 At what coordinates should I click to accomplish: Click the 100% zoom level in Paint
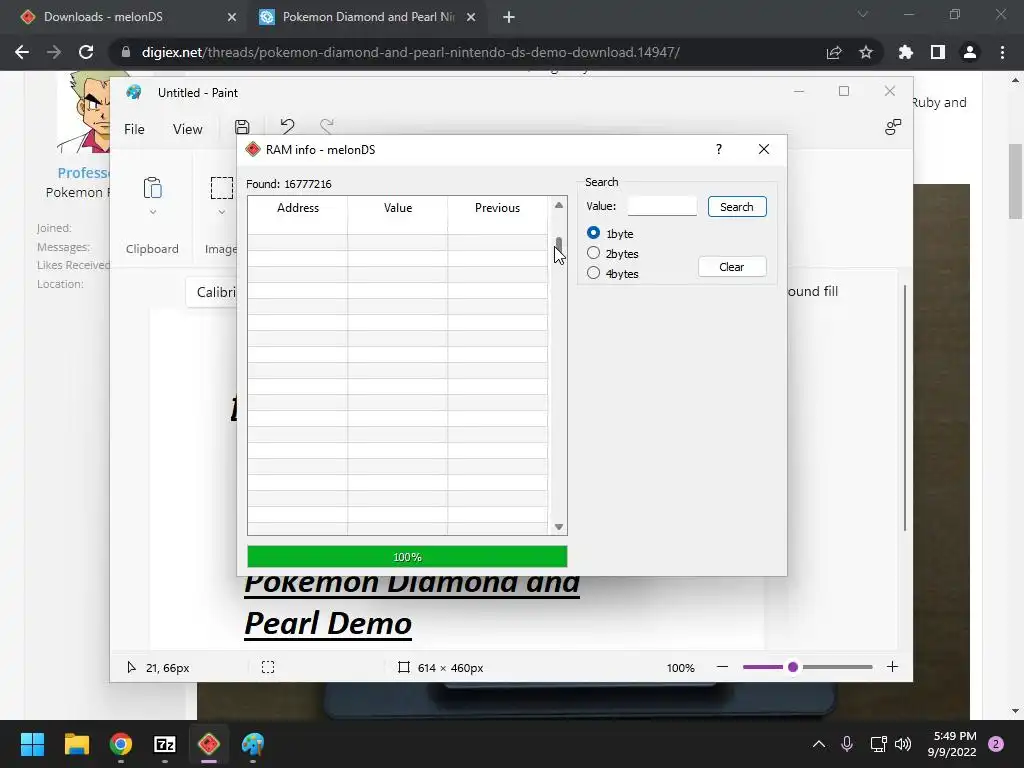(680, 667)
